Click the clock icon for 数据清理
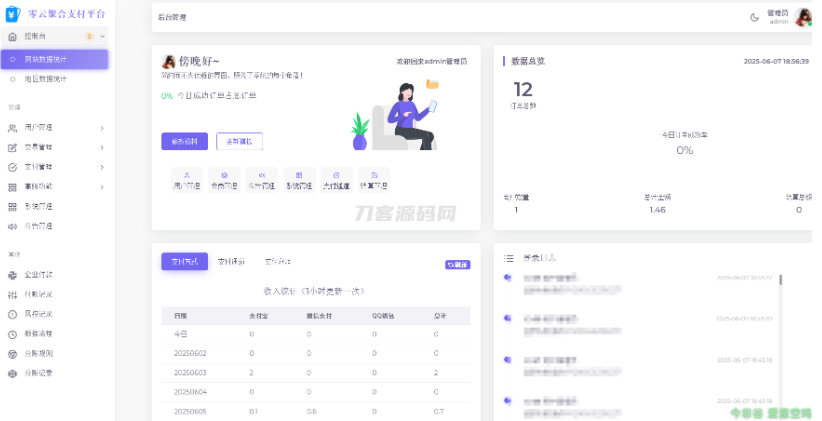Screen dimensions: 822x421 point(13,334)
